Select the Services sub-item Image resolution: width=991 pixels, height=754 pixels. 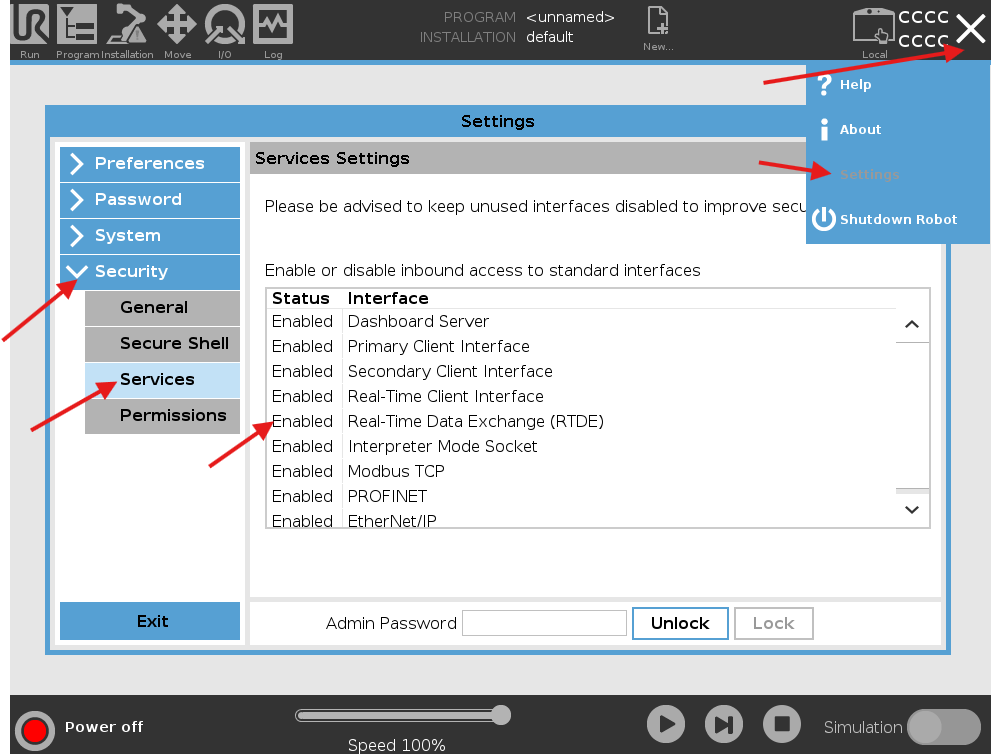pyautogui.click(x=162, y=380)
